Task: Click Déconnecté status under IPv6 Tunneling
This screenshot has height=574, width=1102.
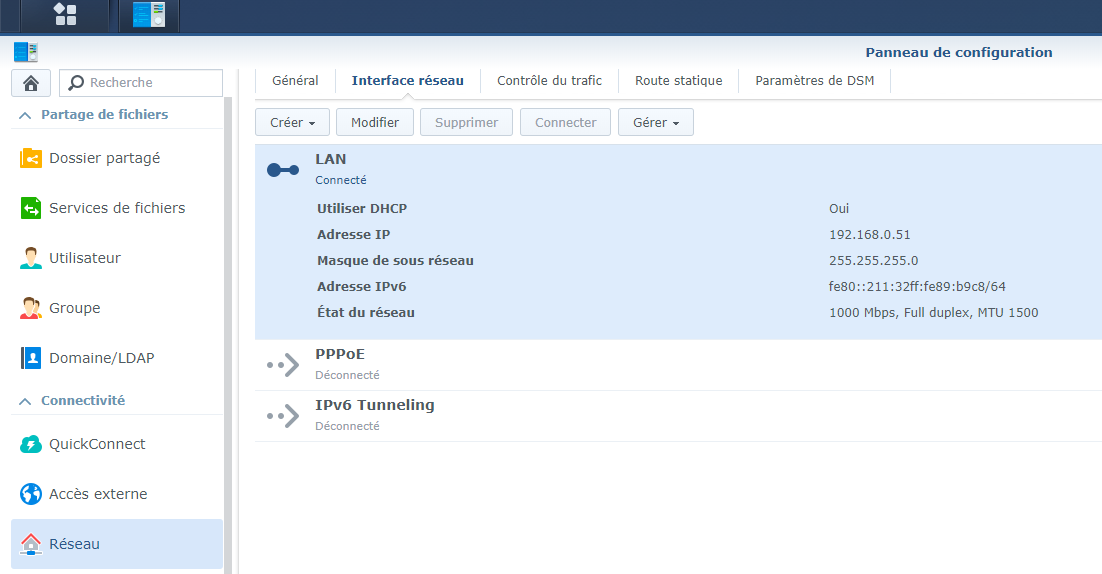Action: point(347,426)
